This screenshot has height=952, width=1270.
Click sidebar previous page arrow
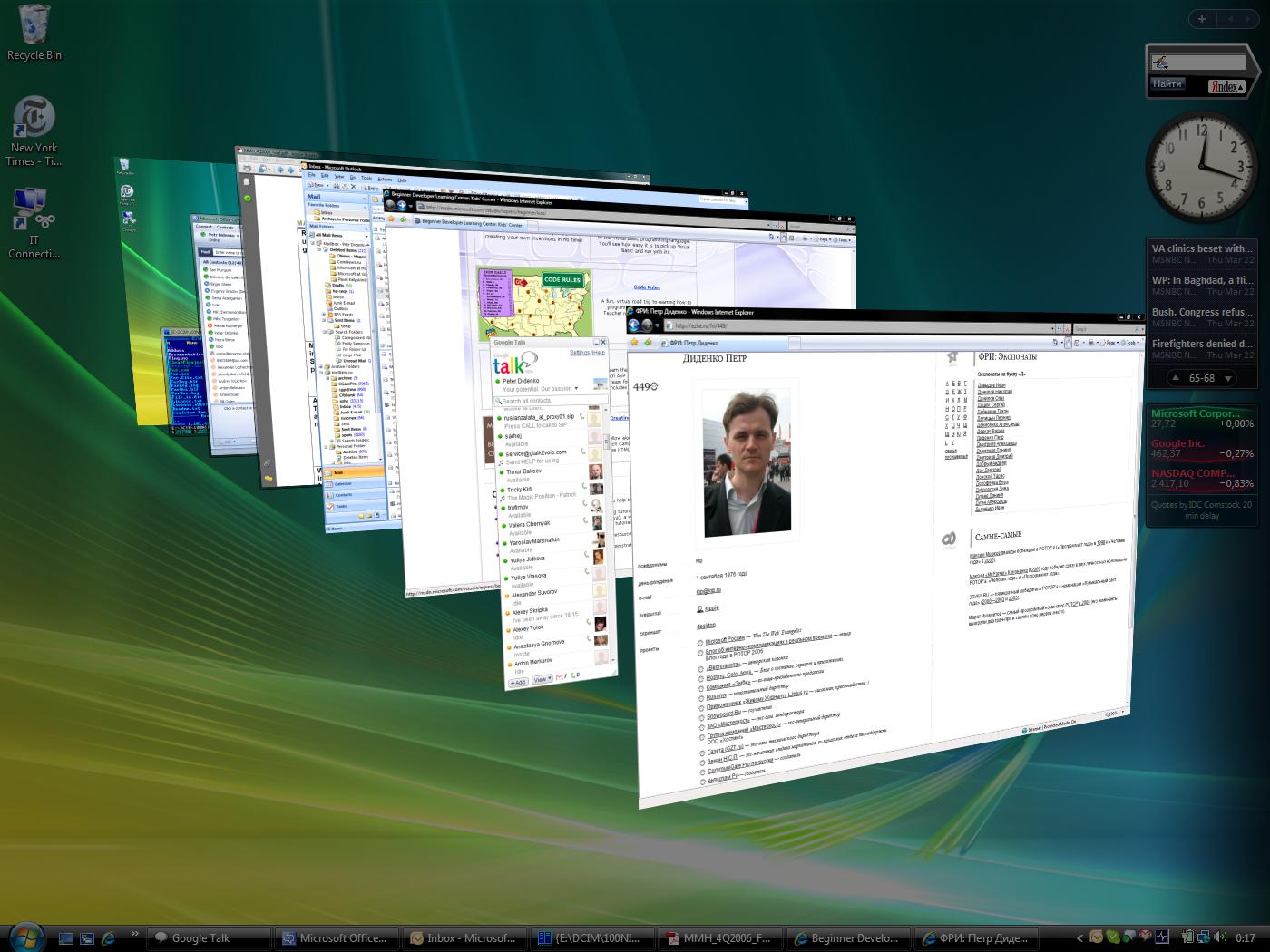1231,18
